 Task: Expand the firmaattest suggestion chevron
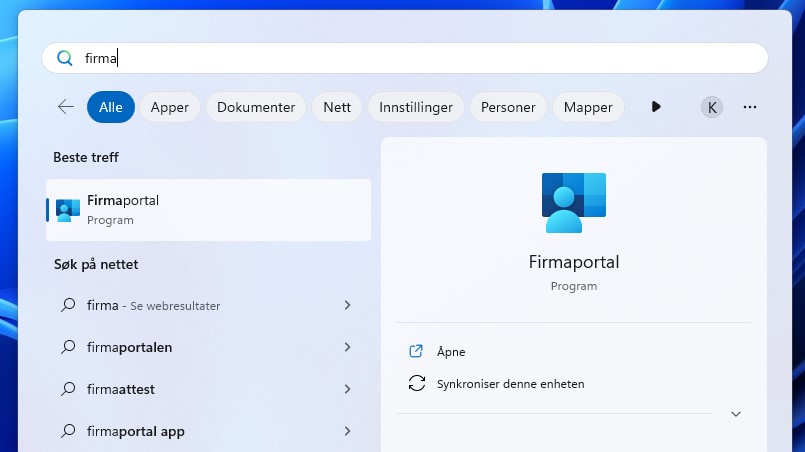click(348, 389)
